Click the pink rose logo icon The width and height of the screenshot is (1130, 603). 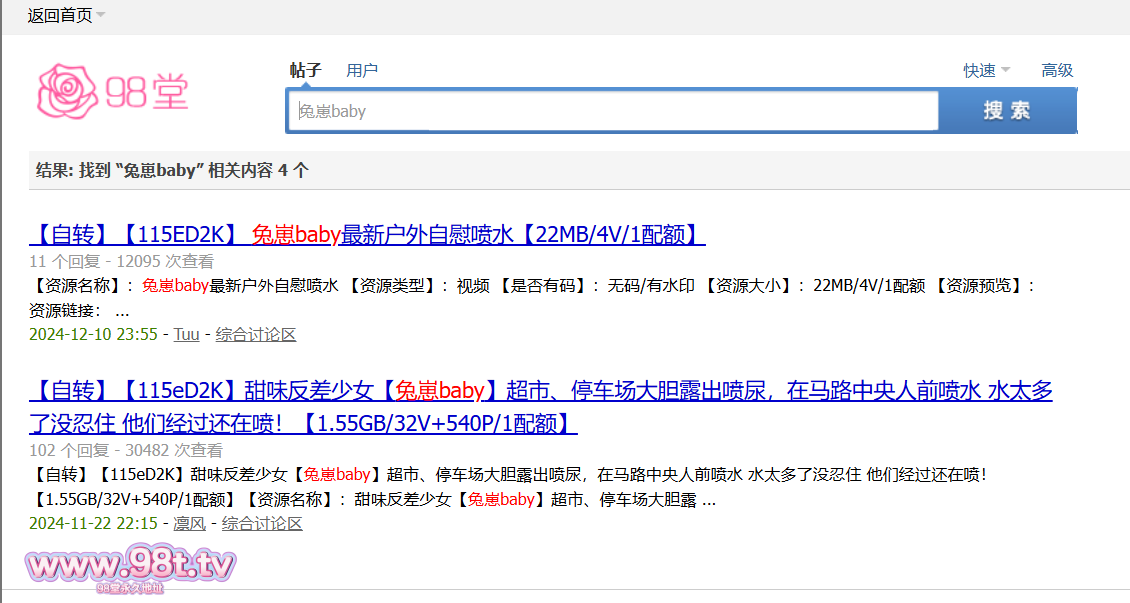tap(68, 91)
